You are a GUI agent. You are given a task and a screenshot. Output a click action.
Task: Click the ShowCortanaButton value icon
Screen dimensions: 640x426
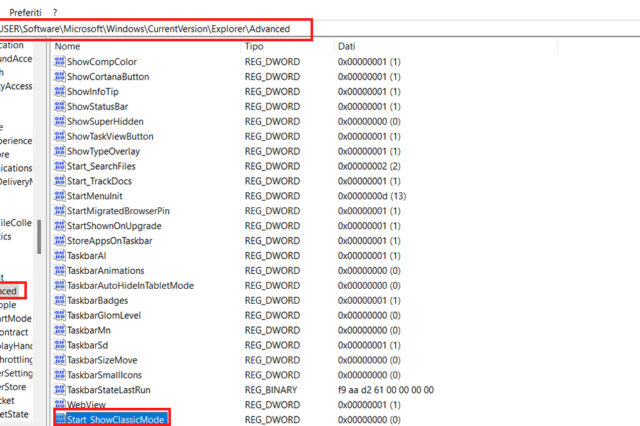[60, 76]
